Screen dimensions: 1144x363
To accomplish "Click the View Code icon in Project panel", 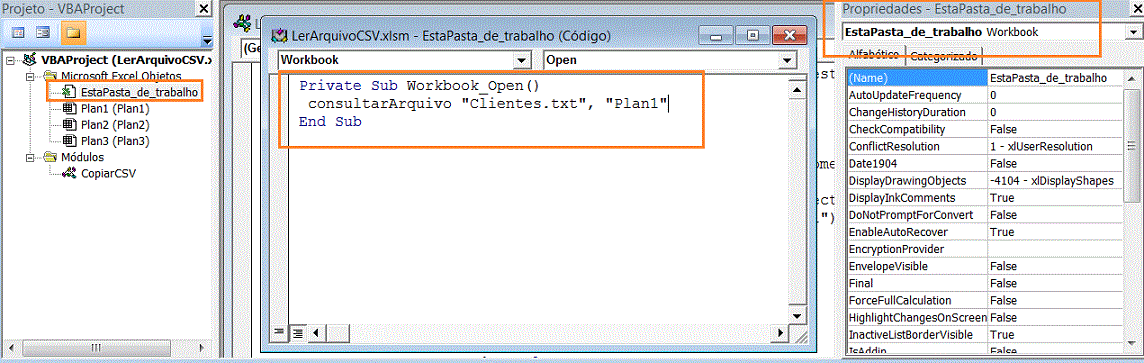I will click(18, 33).
